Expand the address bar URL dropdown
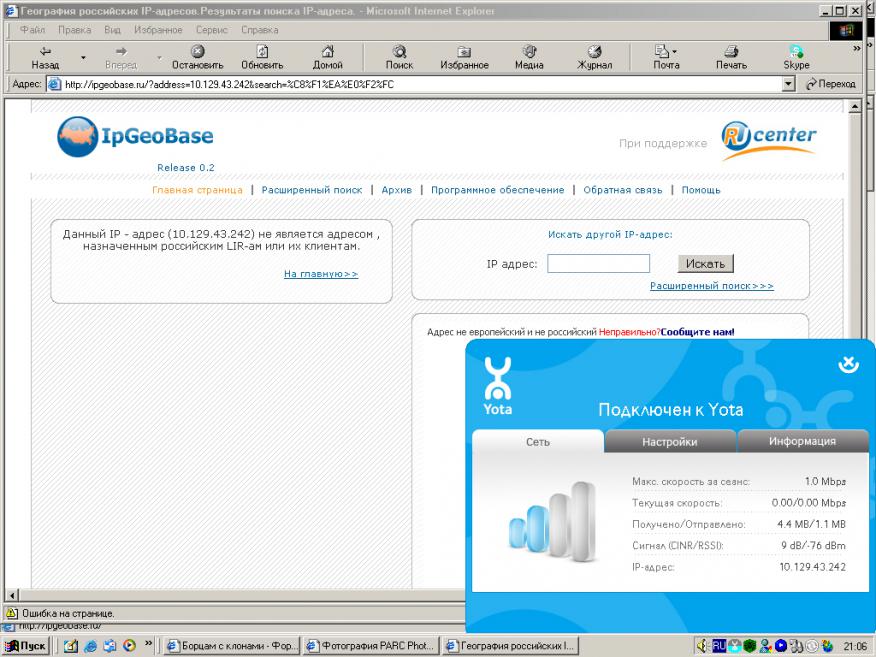Screen dimensions: 876x657 coord(789,85)
